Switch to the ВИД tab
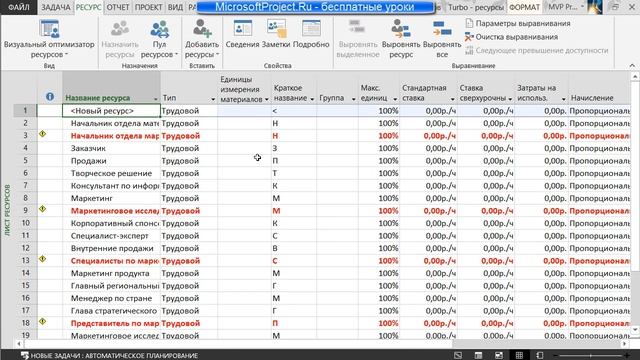Image resolution: width=640 pixels, height=360 pixels. click(x=176, y=7)
